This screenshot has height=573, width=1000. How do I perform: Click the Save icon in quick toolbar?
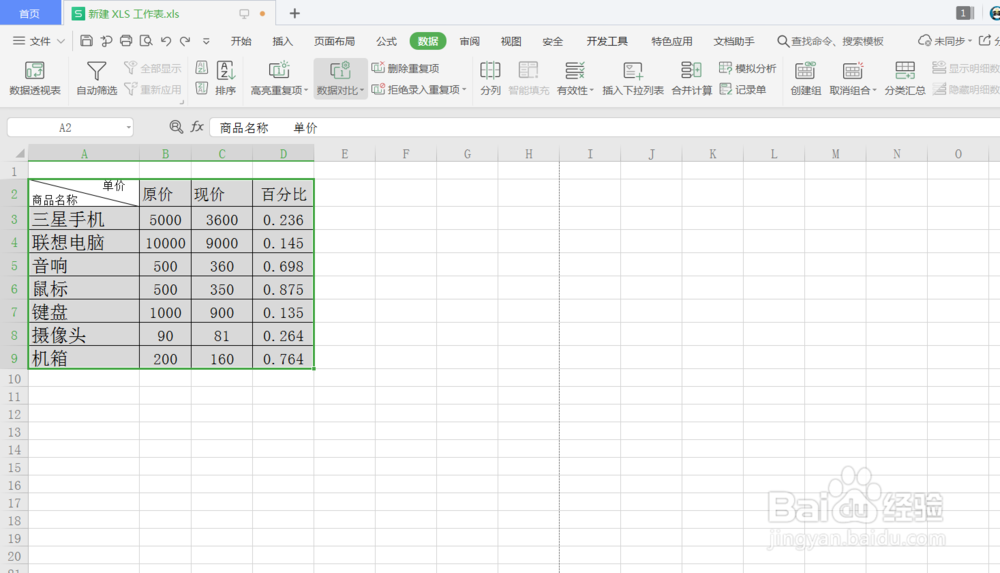[86, 41]
